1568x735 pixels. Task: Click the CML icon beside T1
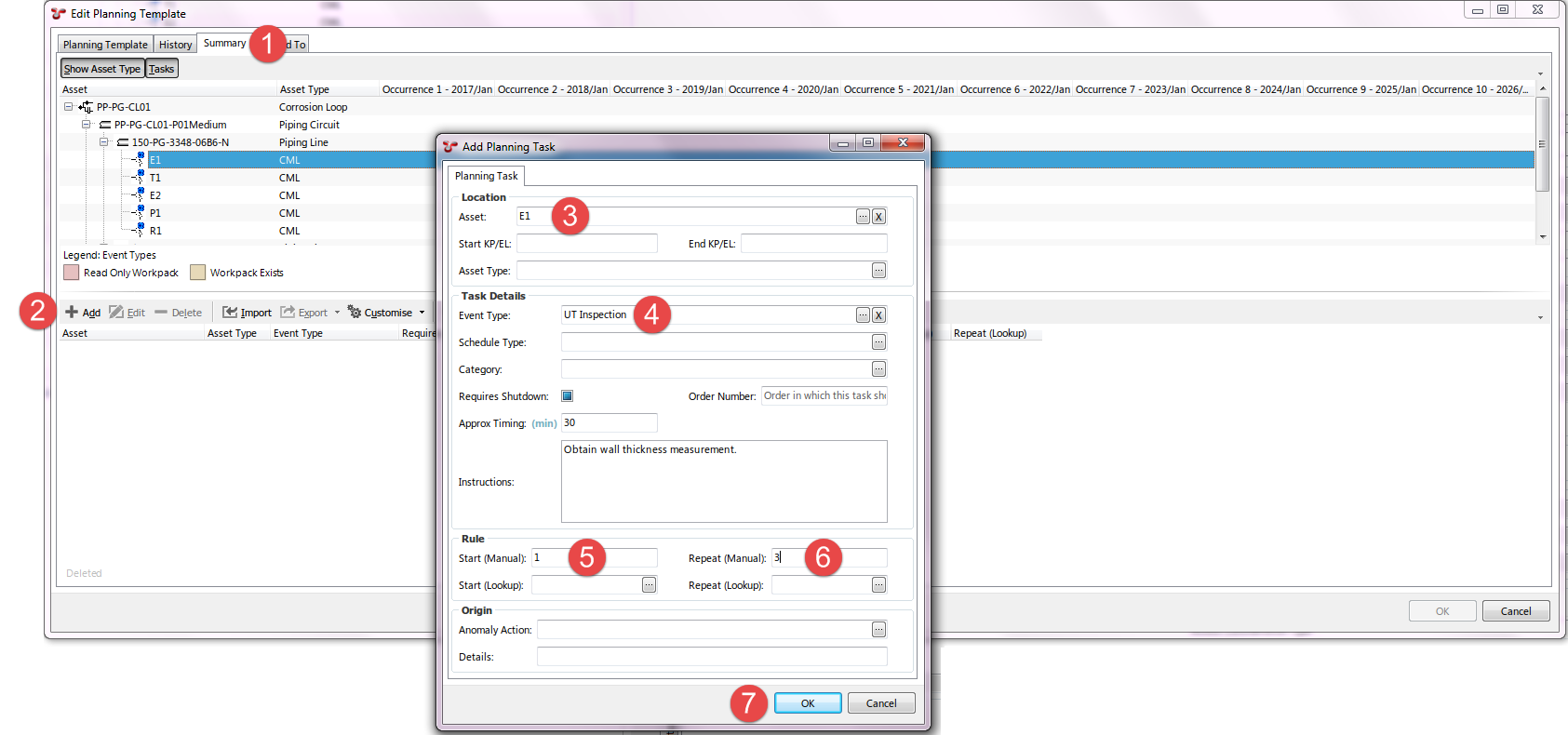138,177
